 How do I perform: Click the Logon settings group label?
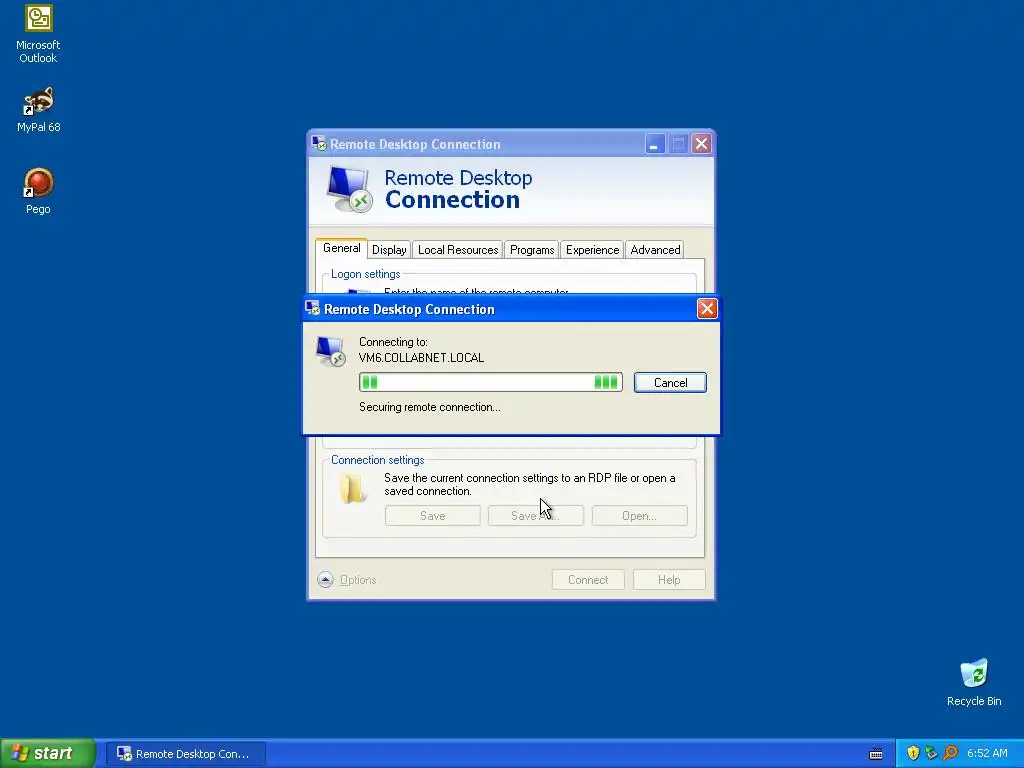(366, 274)
